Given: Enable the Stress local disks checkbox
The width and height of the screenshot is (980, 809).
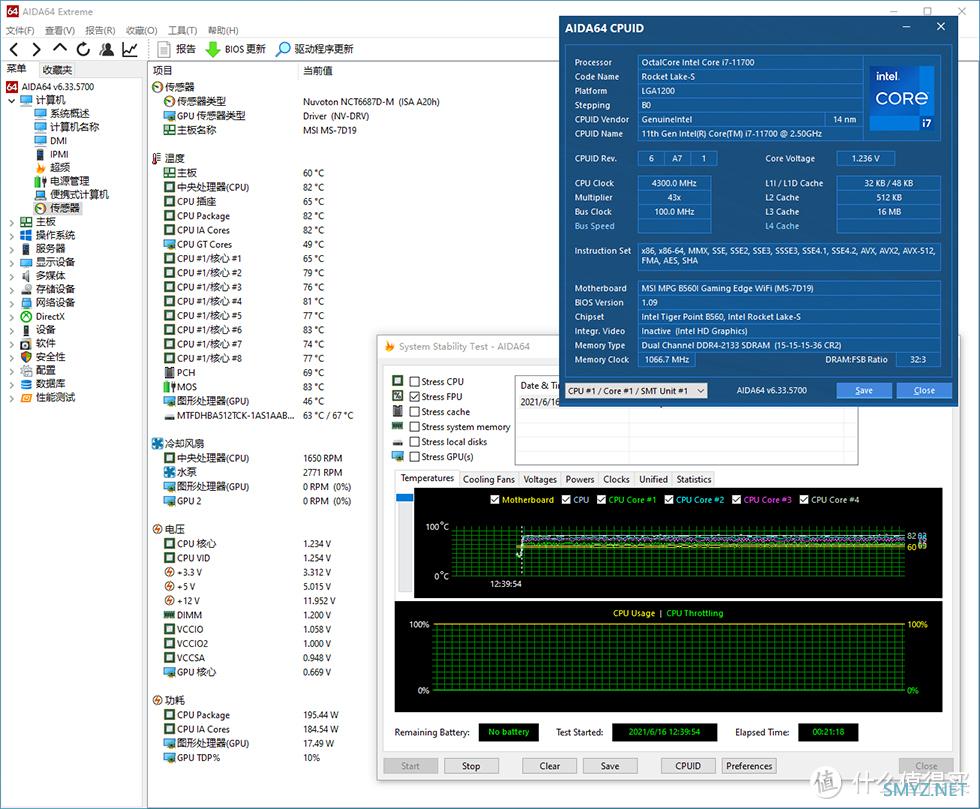Looking at the screenshot, I should coord(414,441).
